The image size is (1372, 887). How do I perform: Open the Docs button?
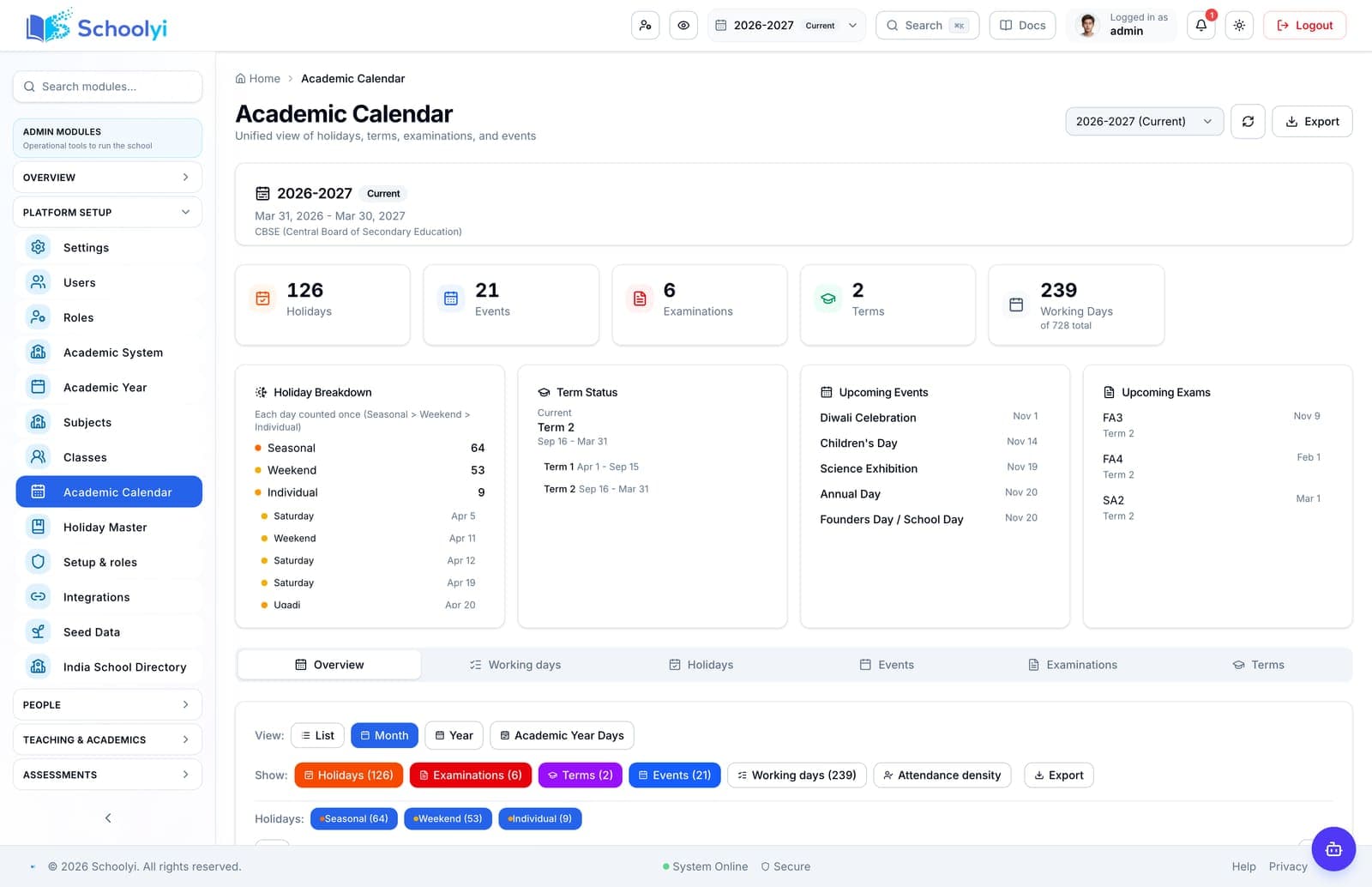tap(1022, 26)
